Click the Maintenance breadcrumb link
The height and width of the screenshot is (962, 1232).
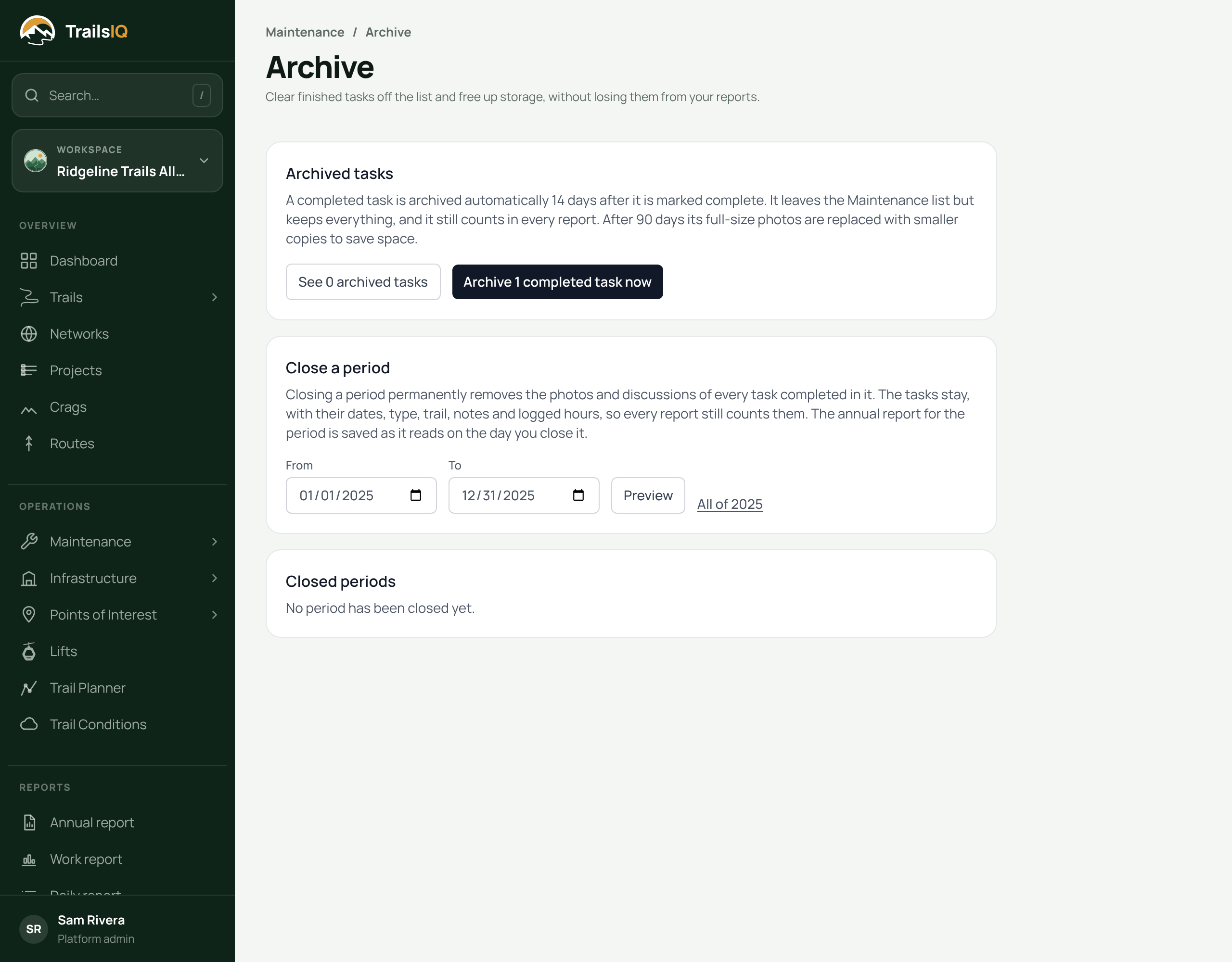point(305,32)
